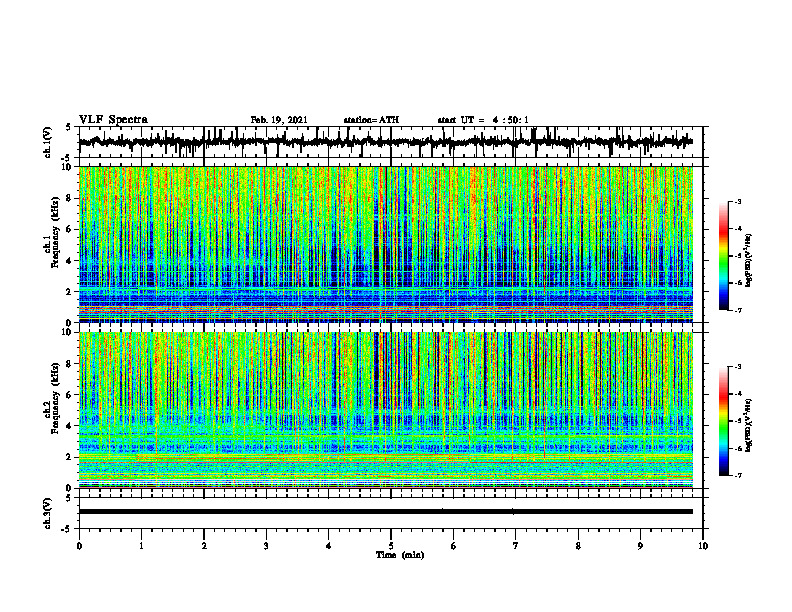This screenshot has width=792, height=612.
Task: Click the "7" minute tick on time axis
Action: (x=516, y=546)
